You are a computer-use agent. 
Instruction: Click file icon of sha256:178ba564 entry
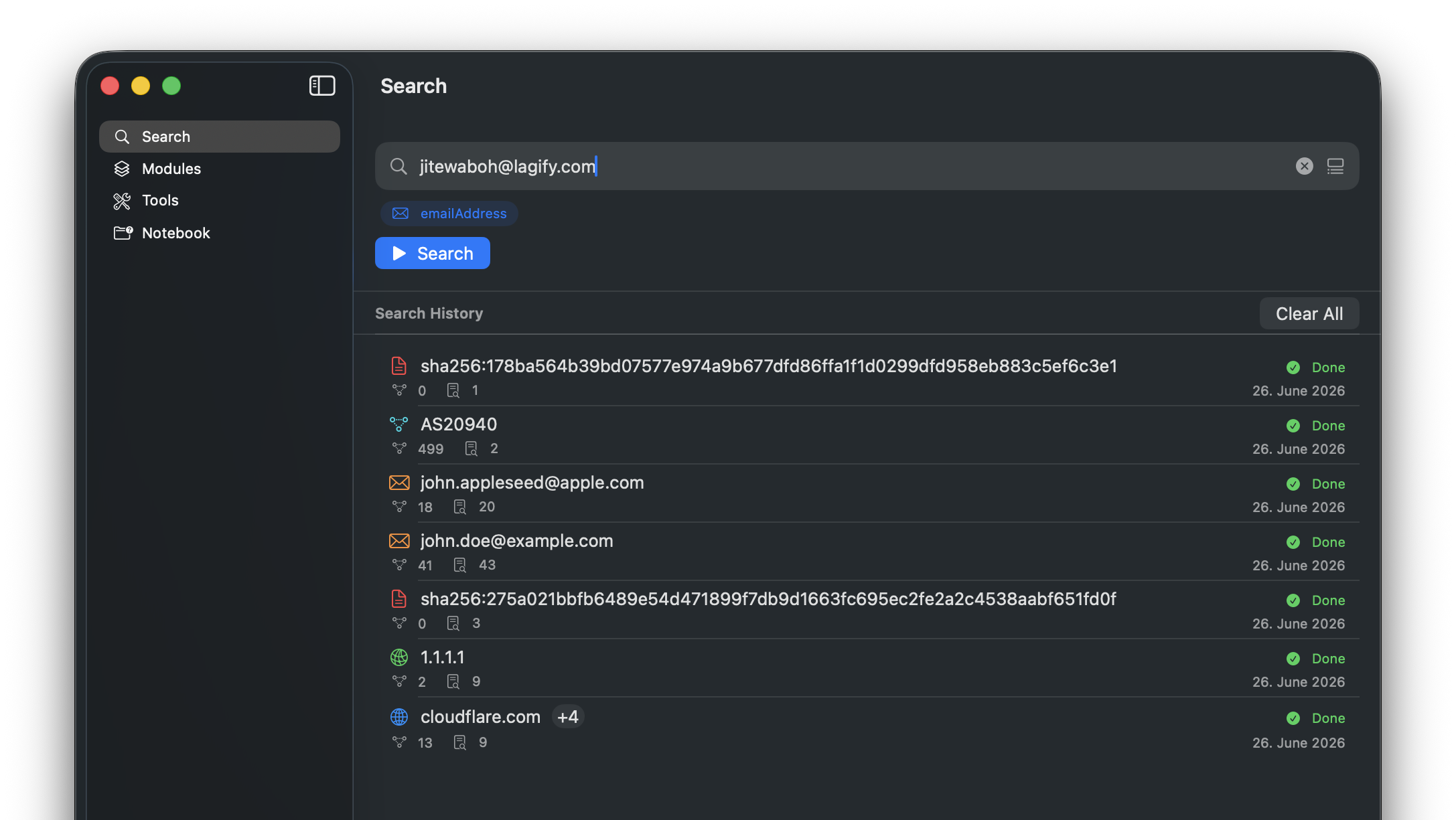pyautogui.click(x=398, y=365)
